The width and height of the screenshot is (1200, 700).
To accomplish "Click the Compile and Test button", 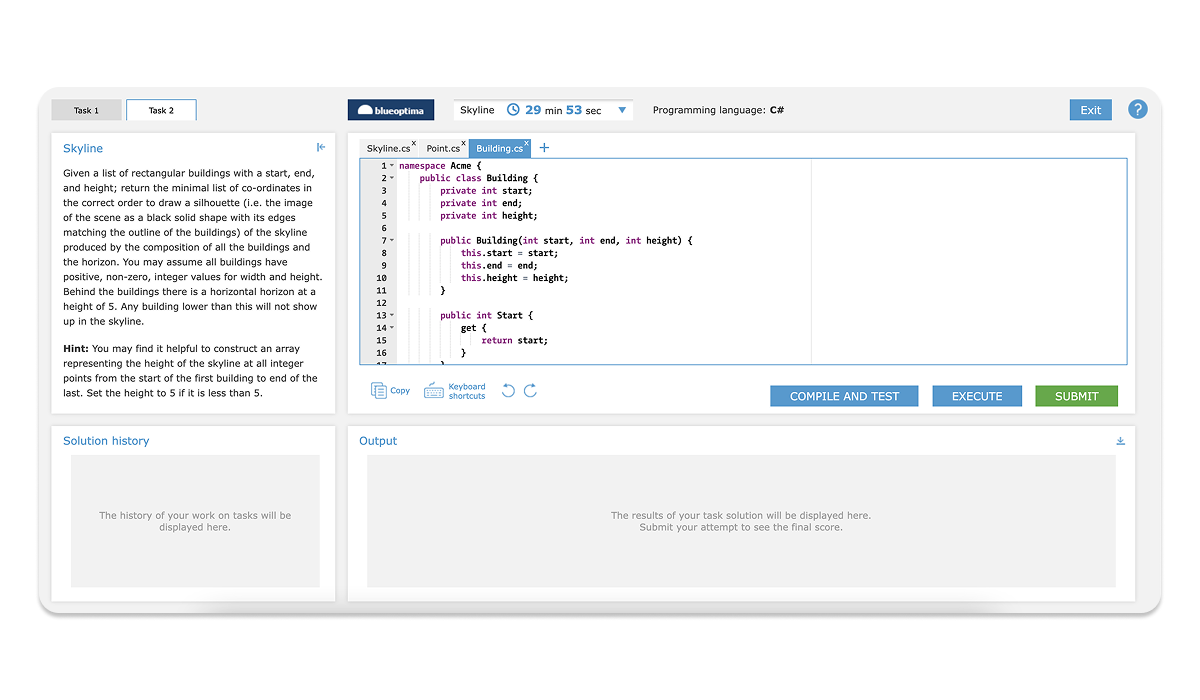I will pyautogui.click(x=845, y=396).
